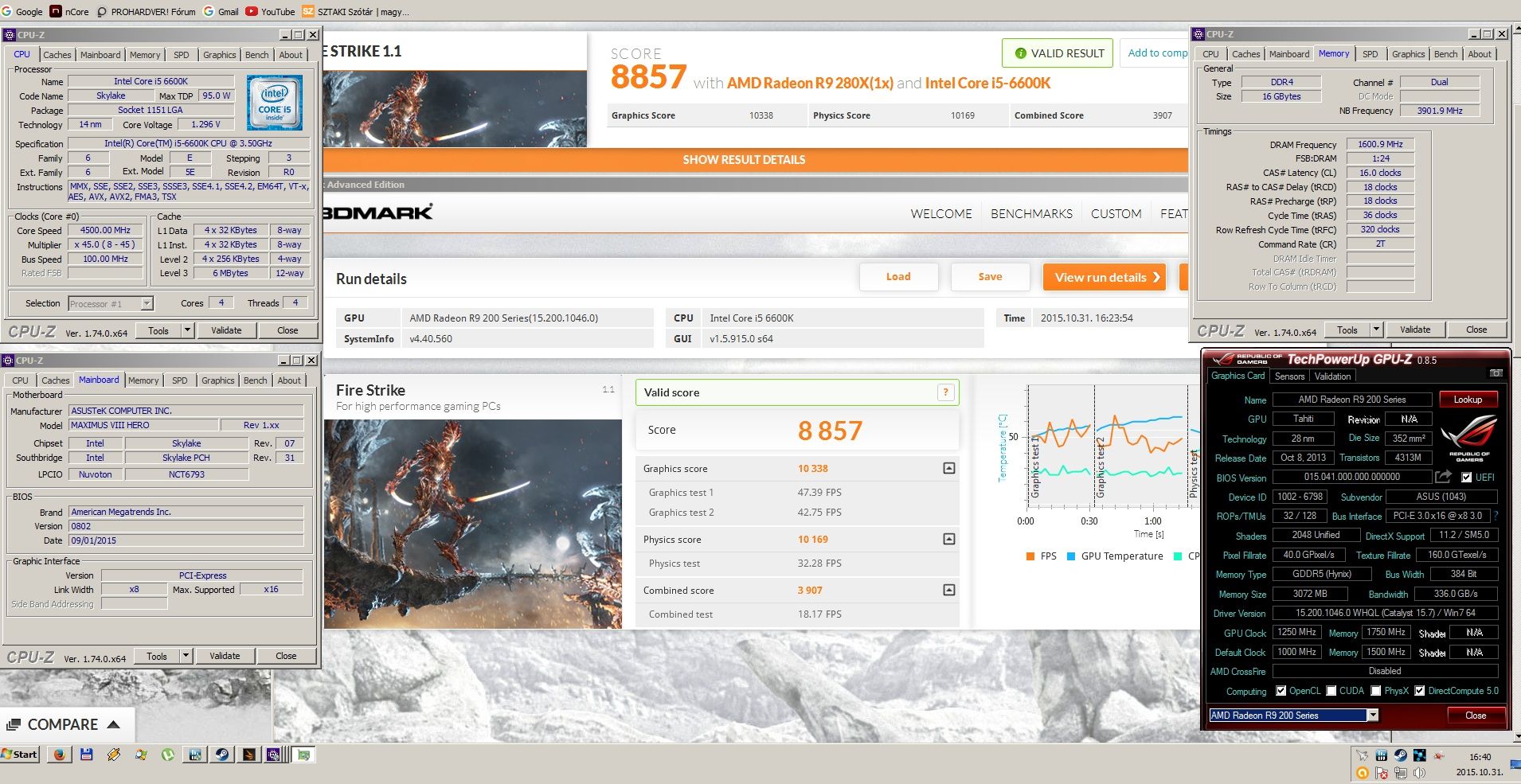Open the BENCHMARKS tab in 3DMark
Screen dimensions: 1521x784
[x=1031, y=213]
